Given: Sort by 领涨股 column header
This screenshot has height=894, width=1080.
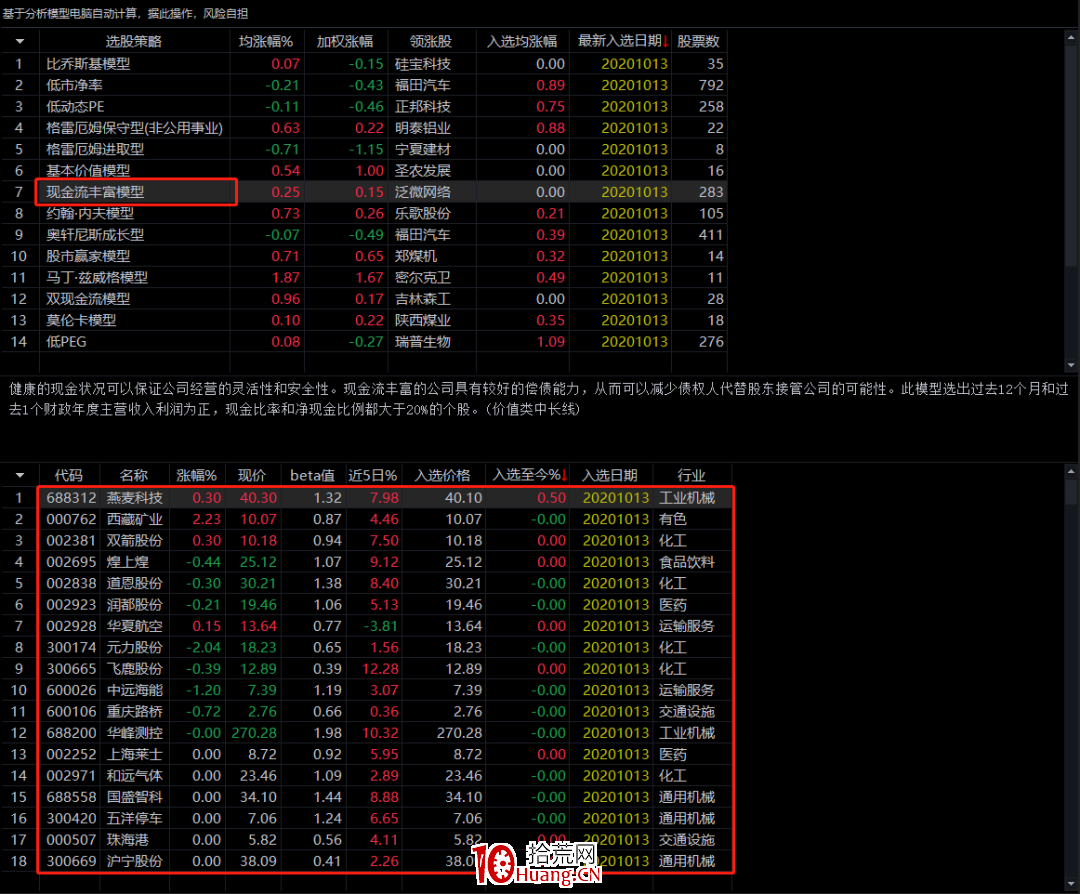Looking at the screenshot, I should click(x=430, y=41).
